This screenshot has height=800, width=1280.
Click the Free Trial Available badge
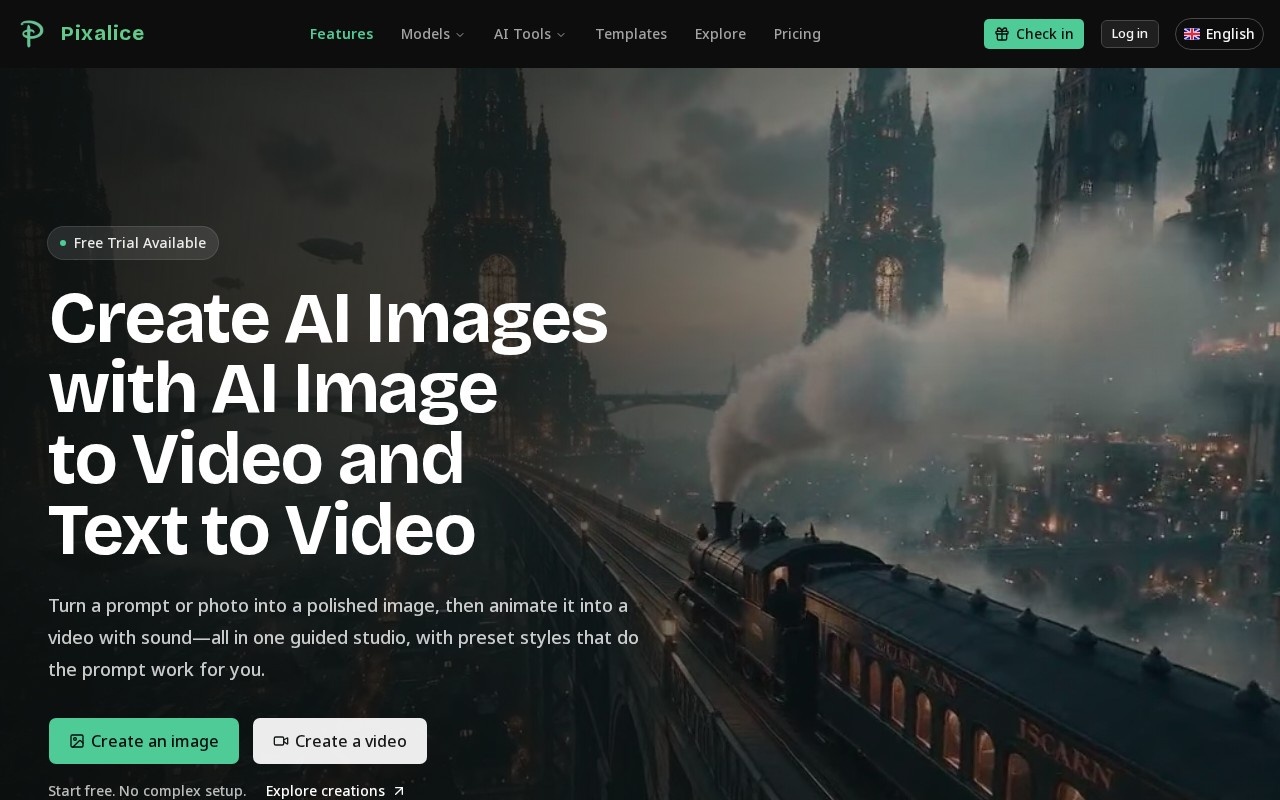[133, 243]
